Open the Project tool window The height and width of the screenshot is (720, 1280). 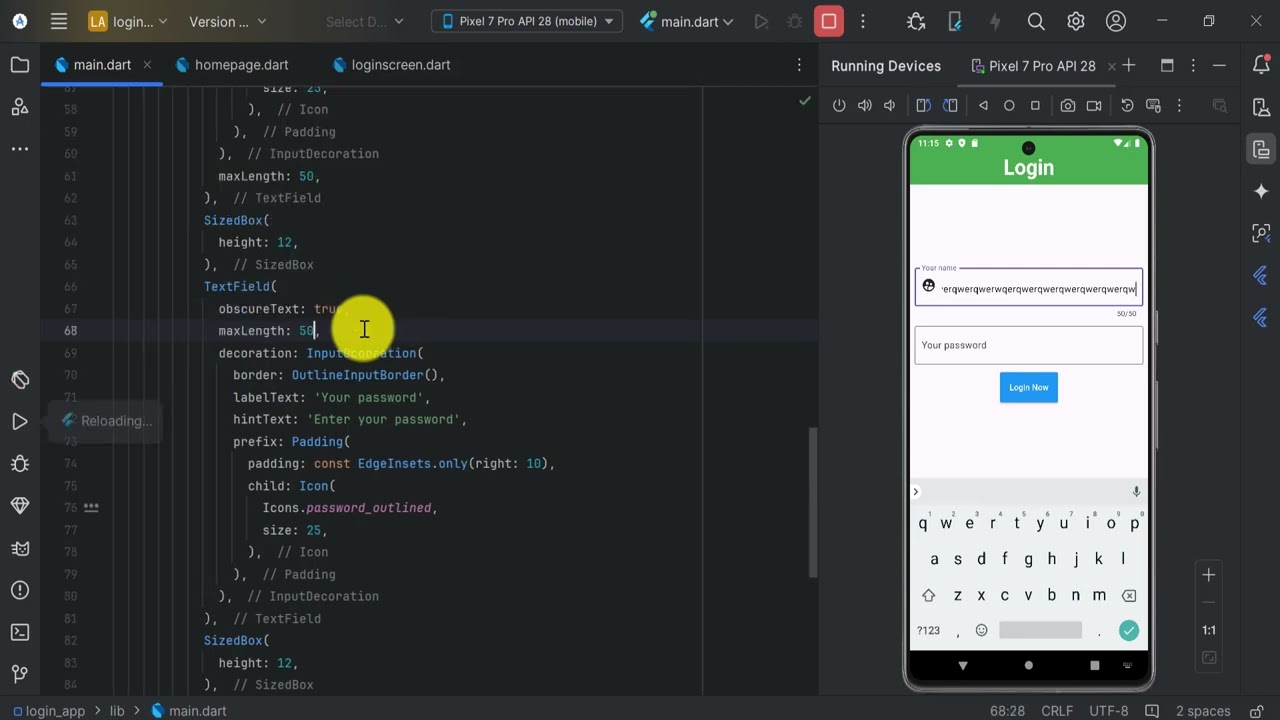20,65
